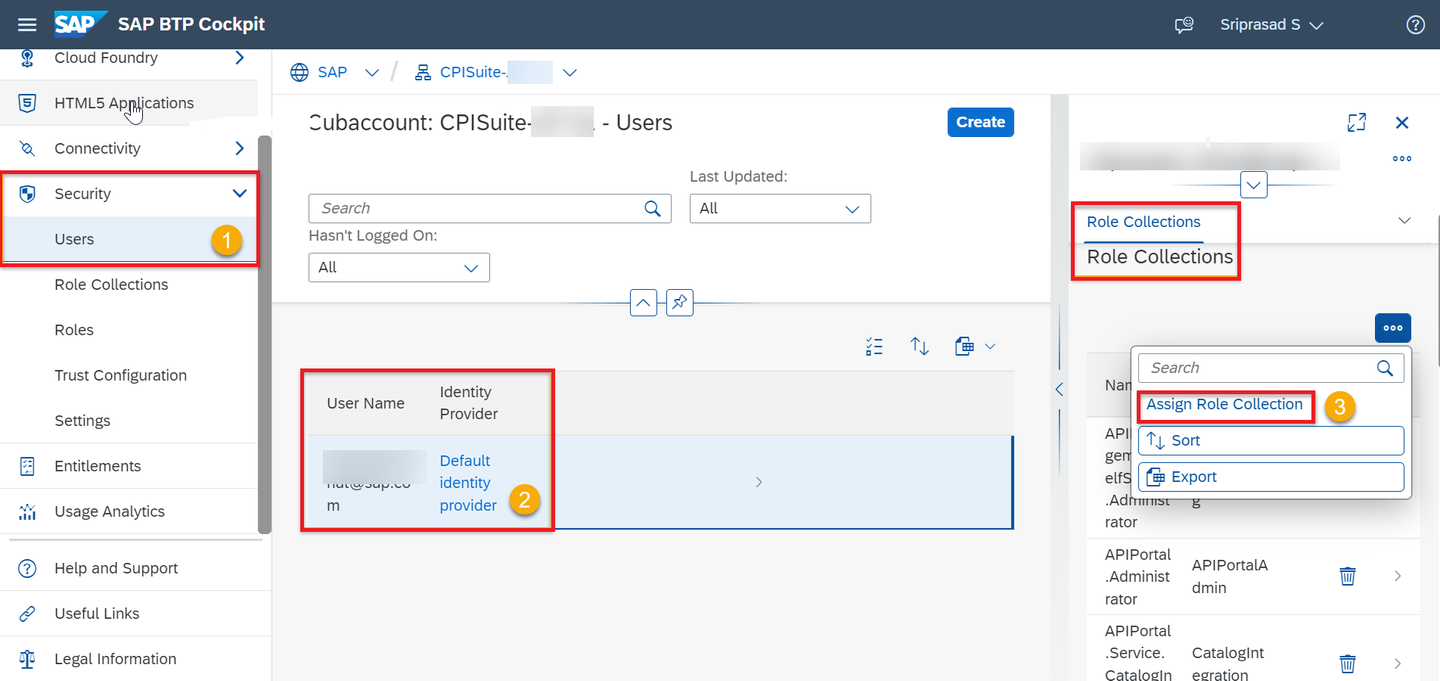The width and height of the screenshot is (1440, 681).
Task: Open the help question mark icon in header
Action: [1415, 25]
